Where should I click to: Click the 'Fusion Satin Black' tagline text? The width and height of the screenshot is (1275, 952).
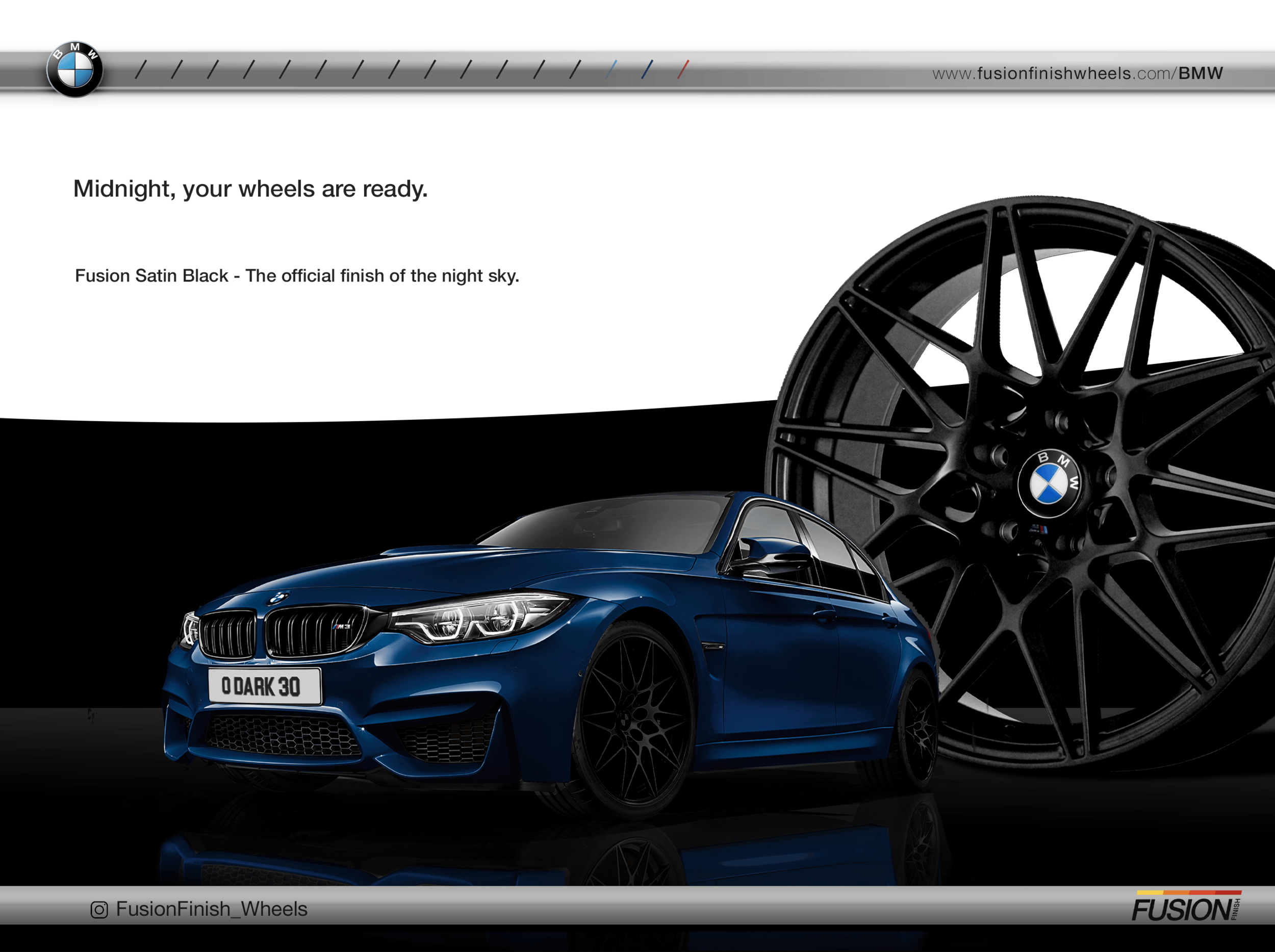pos(297,276)
